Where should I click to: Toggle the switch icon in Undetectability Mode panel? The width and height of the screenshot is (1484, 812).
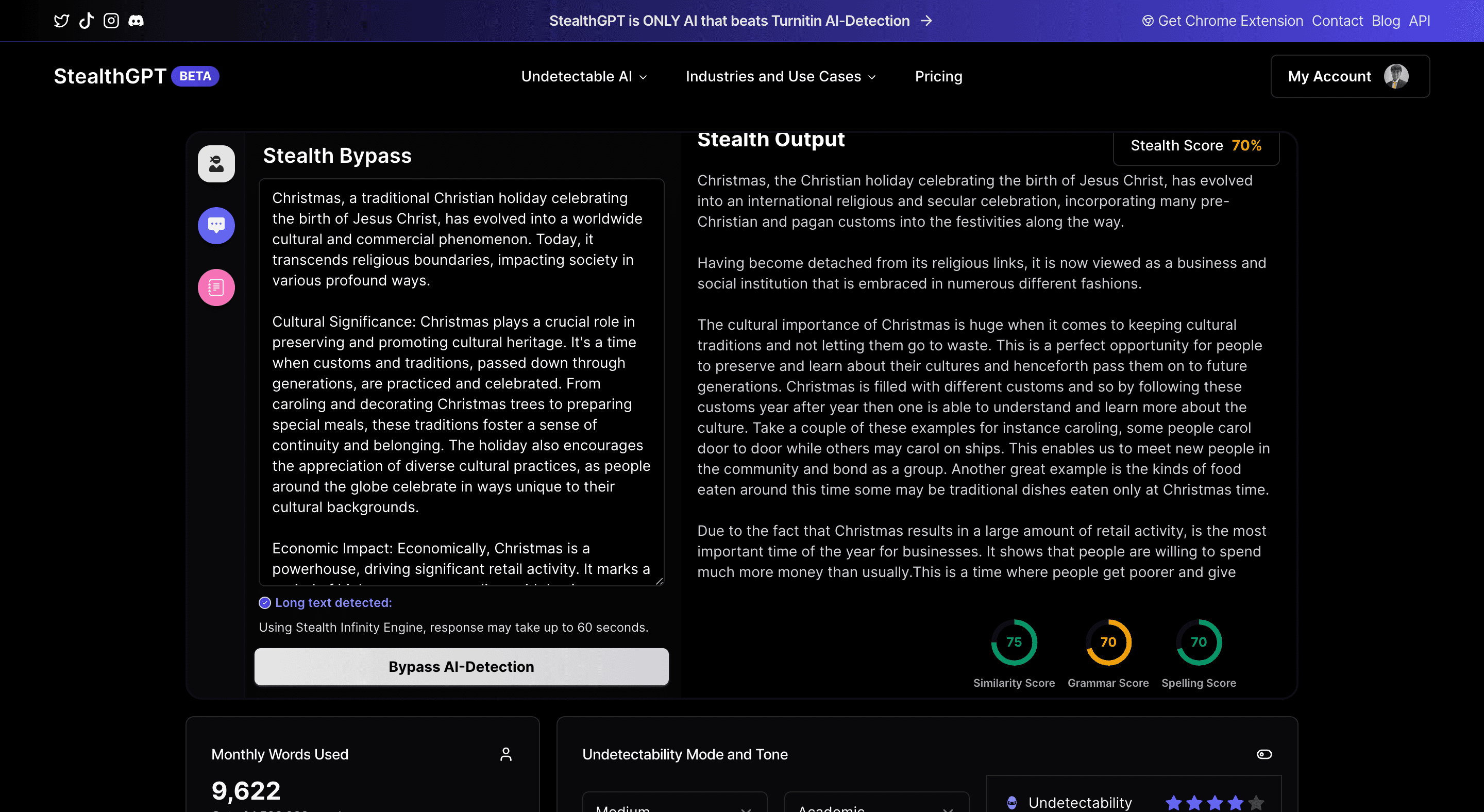coord(1263,754)
